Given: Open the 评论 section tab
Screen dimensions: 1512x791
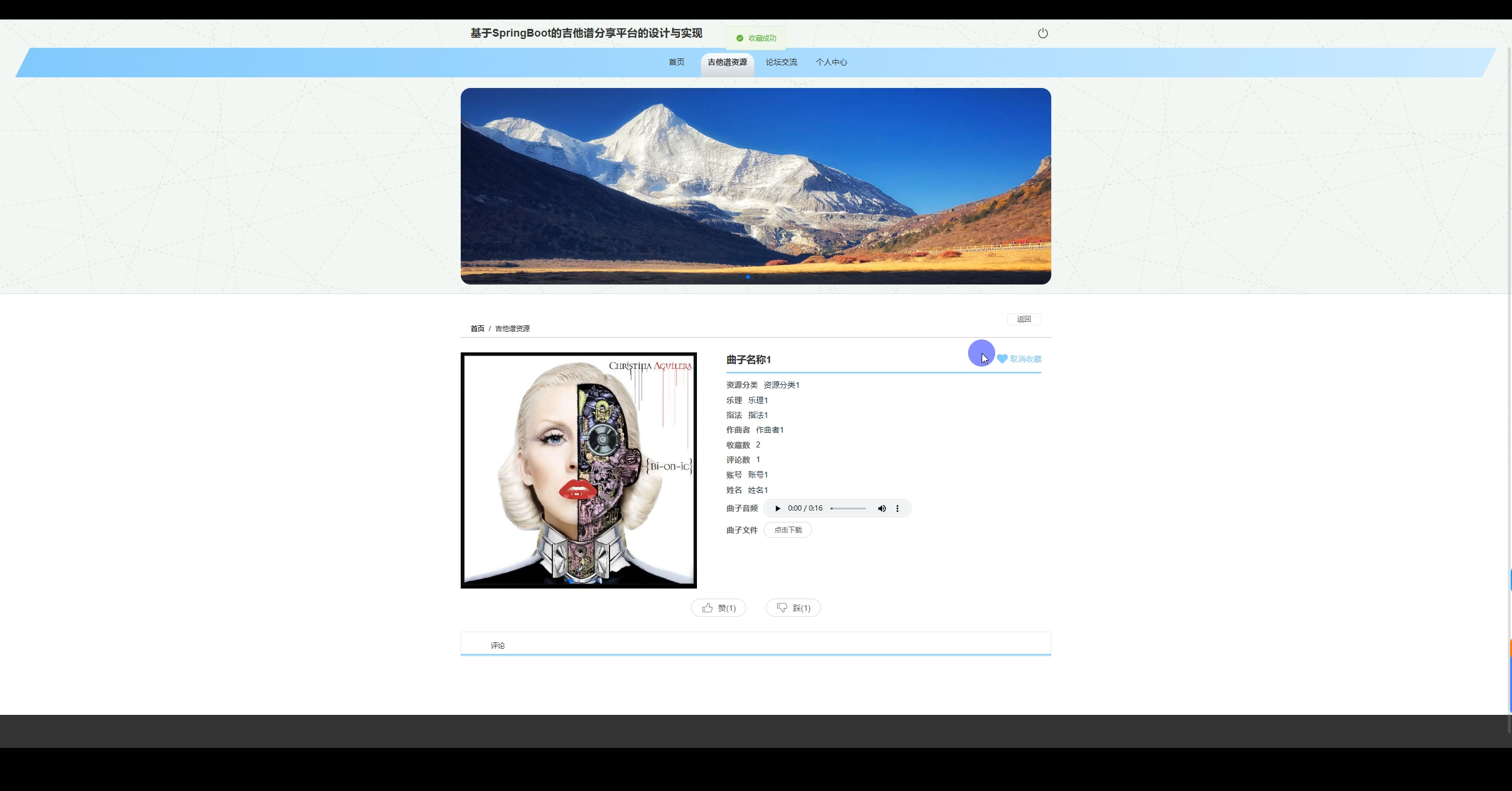Looking at the screenshot, I should (497, 645).
